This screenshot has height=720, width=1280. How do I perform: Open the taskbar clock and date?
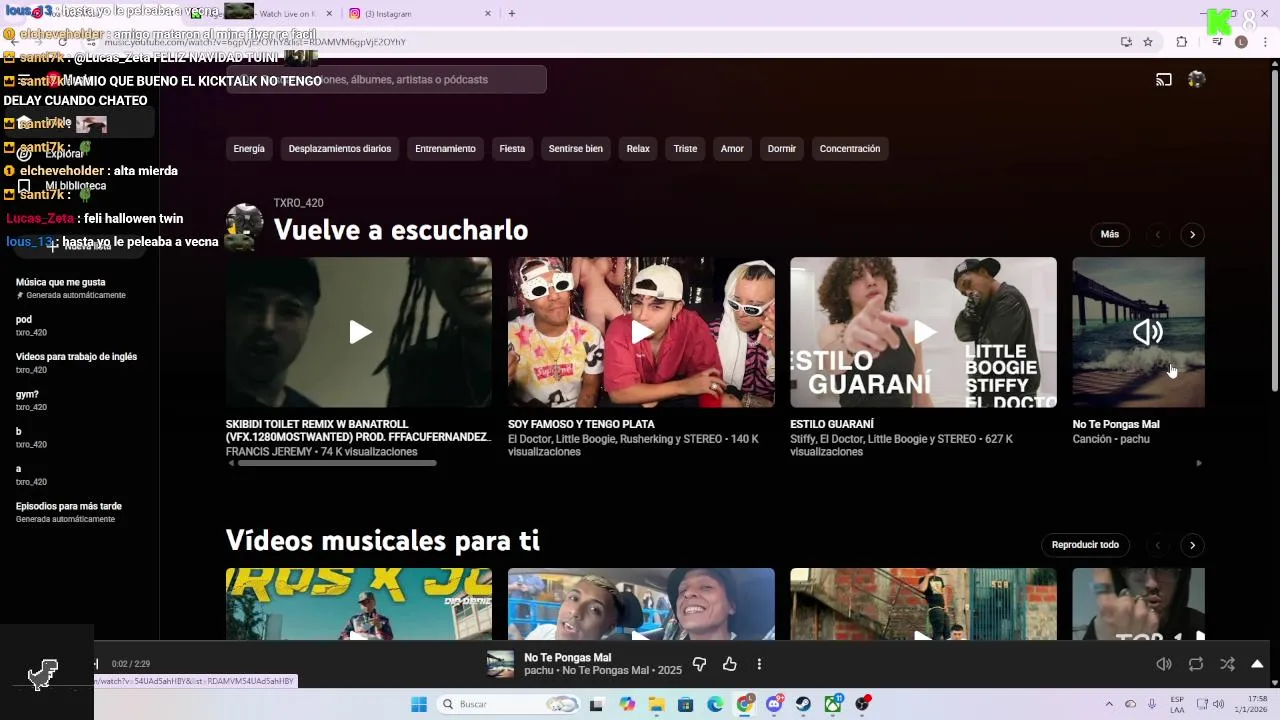coord(1251,704)
